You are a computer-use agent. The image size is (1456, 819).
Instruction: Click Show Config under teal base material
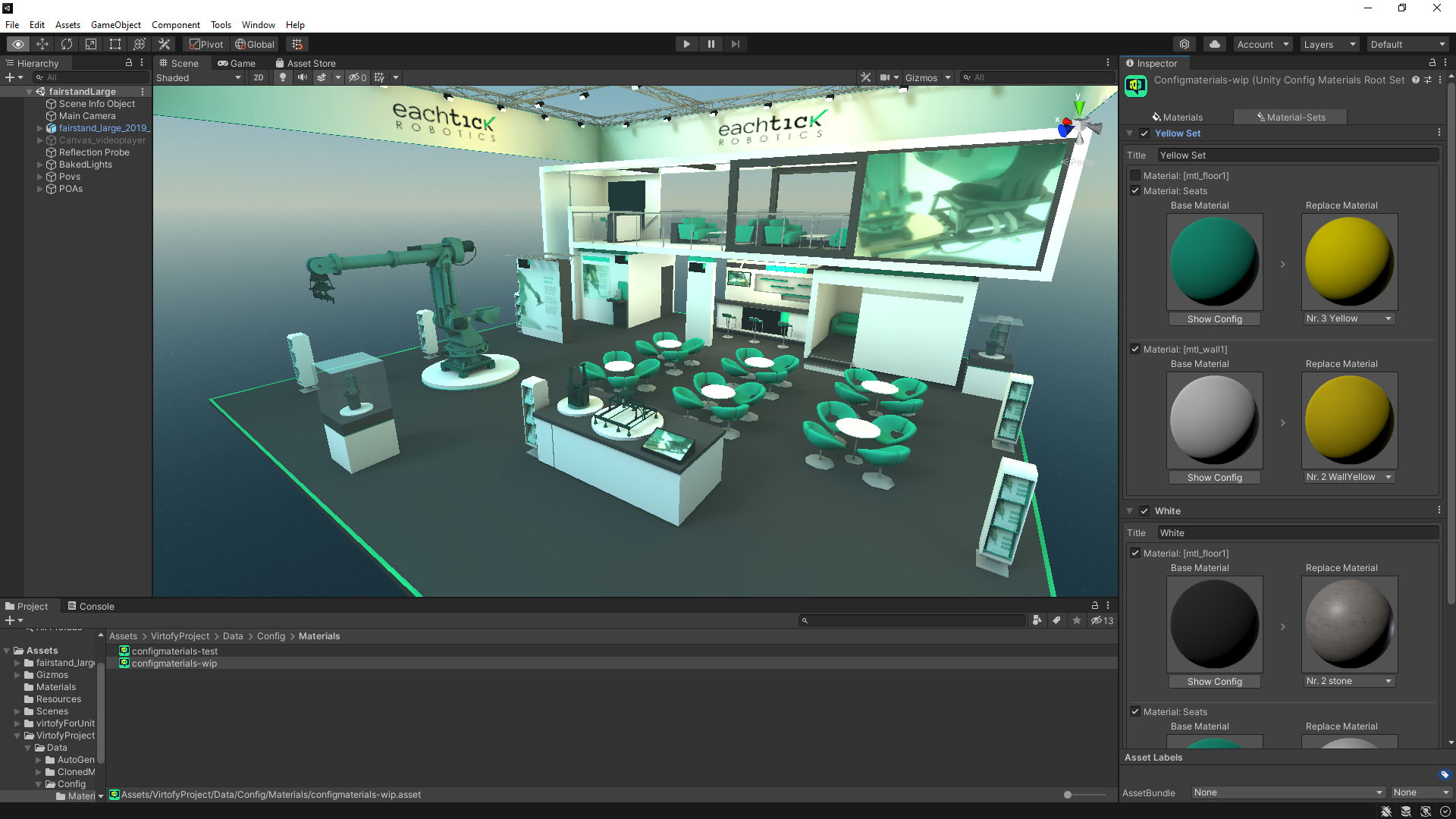[x=1214, y=319]
